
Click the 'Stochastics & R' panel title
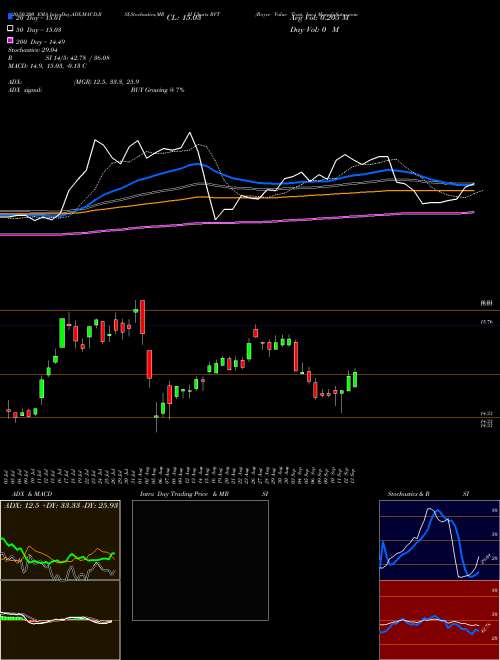pos(409,494)
